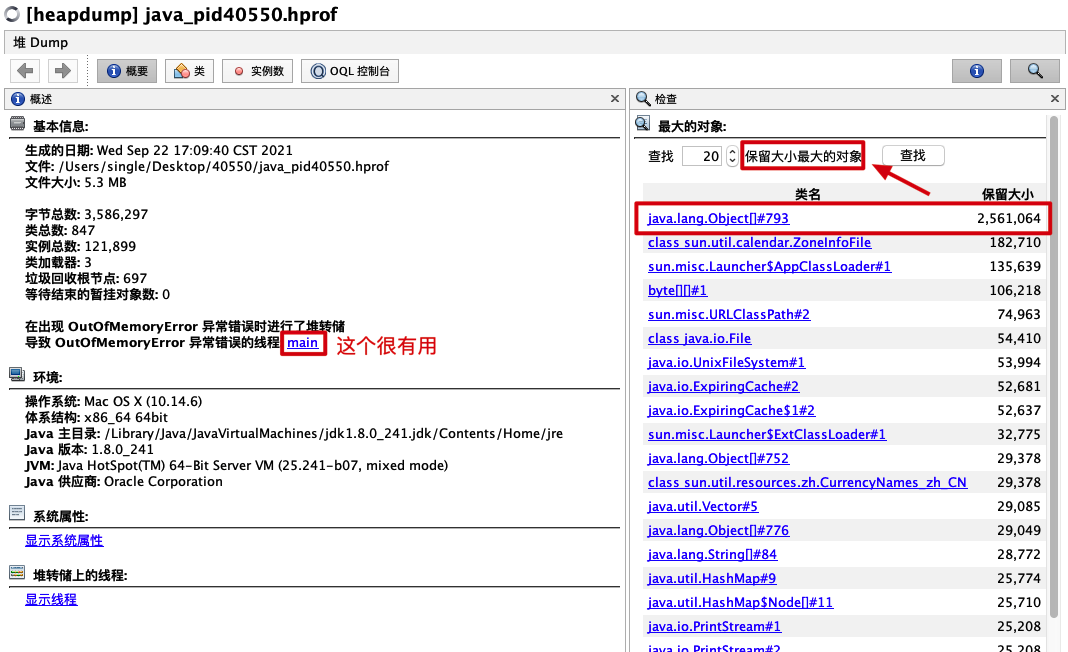This screenshot has width=1068, height=652.
Task: Click retained size value 182,710
Action: point(1015,242)
